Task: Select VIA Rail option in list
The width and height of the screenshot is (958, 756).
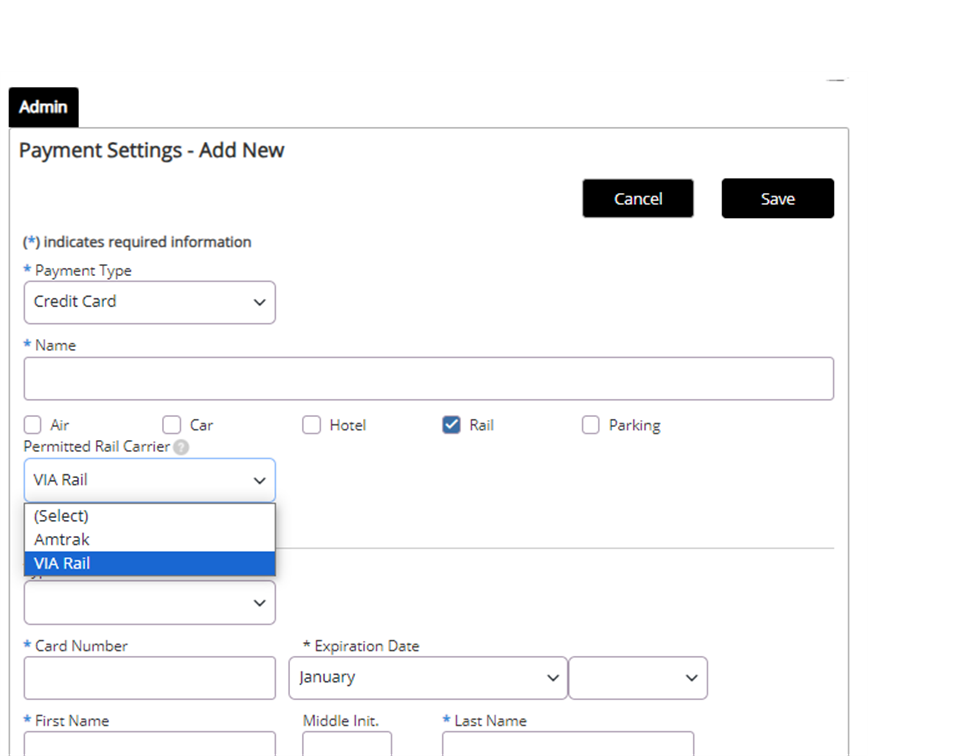Action: click(x=150, y=563)
